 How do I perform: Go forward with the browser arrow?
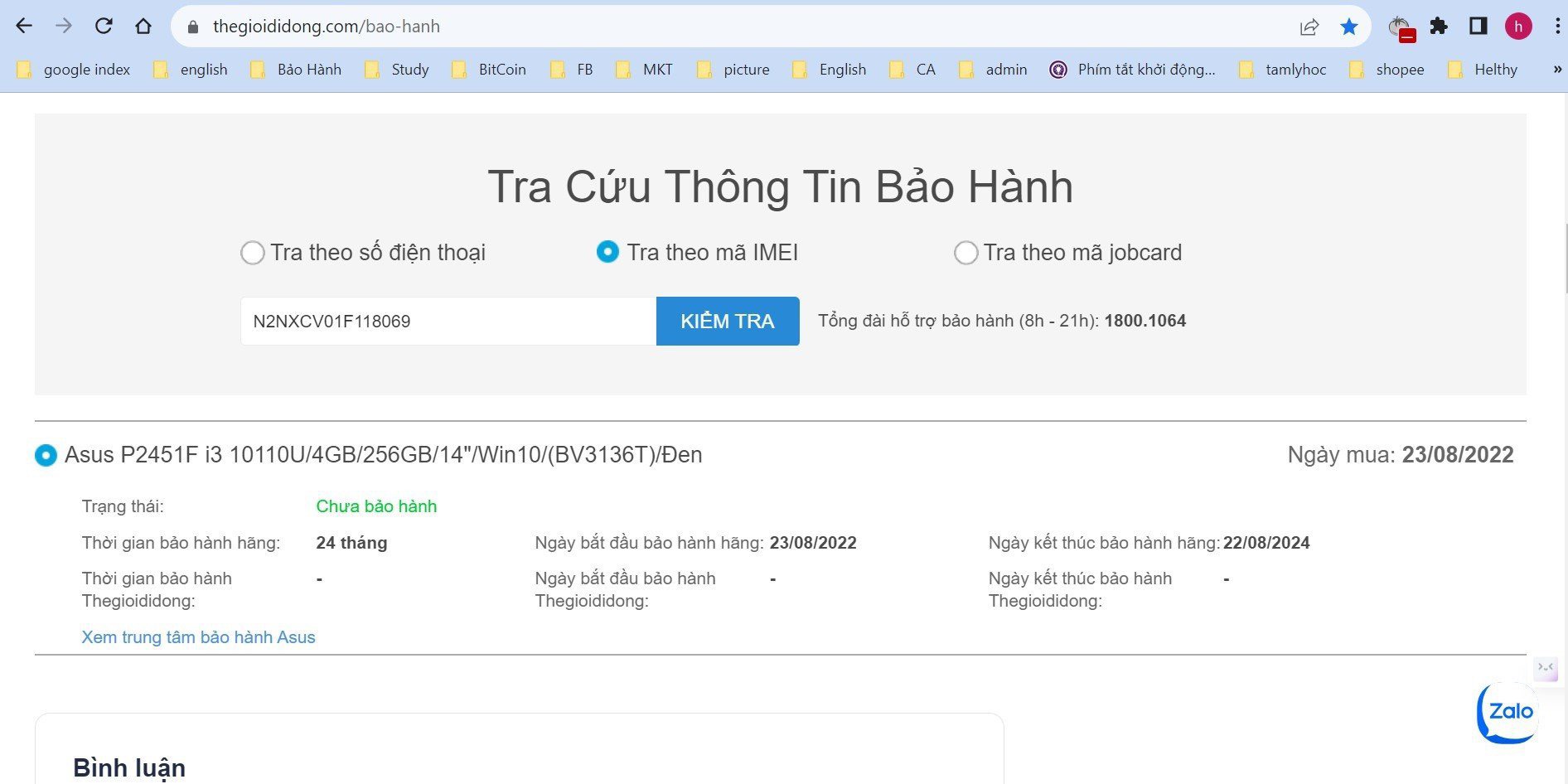tap(64, 26)
